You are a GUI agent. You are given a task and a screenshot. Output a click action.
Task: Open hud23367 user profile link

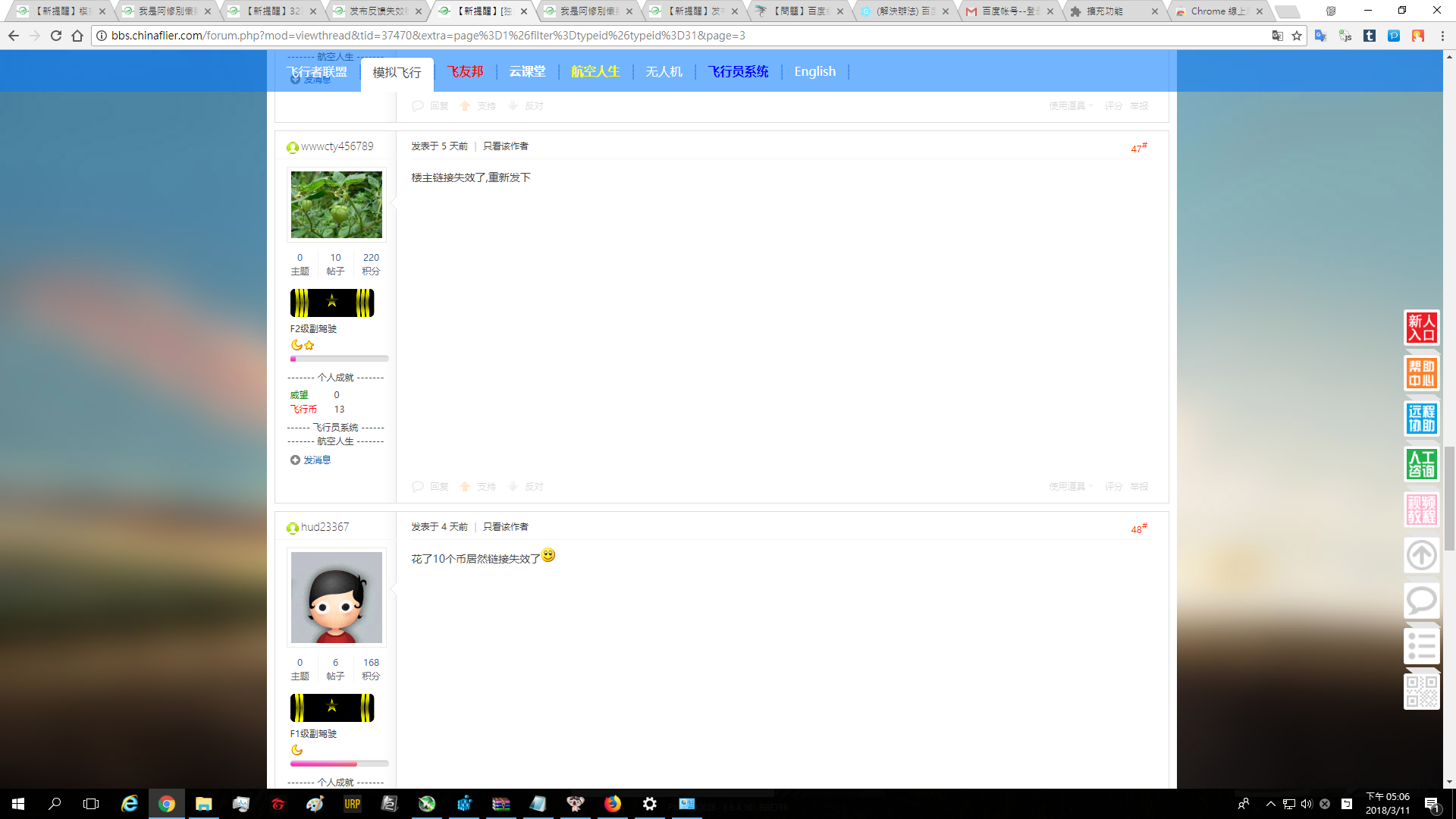[325, 527]
